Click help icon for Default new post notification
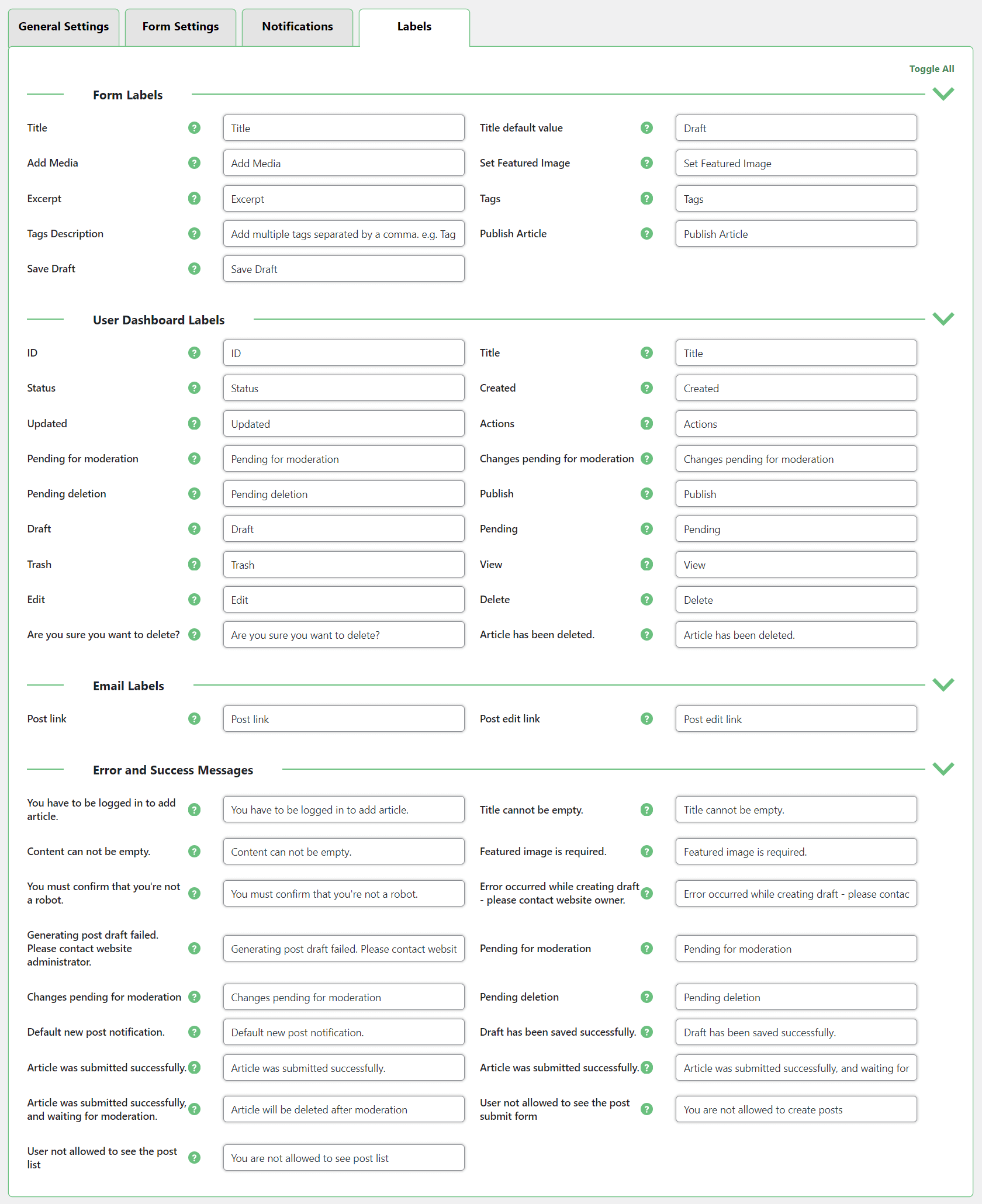 tap(194, 1032)
